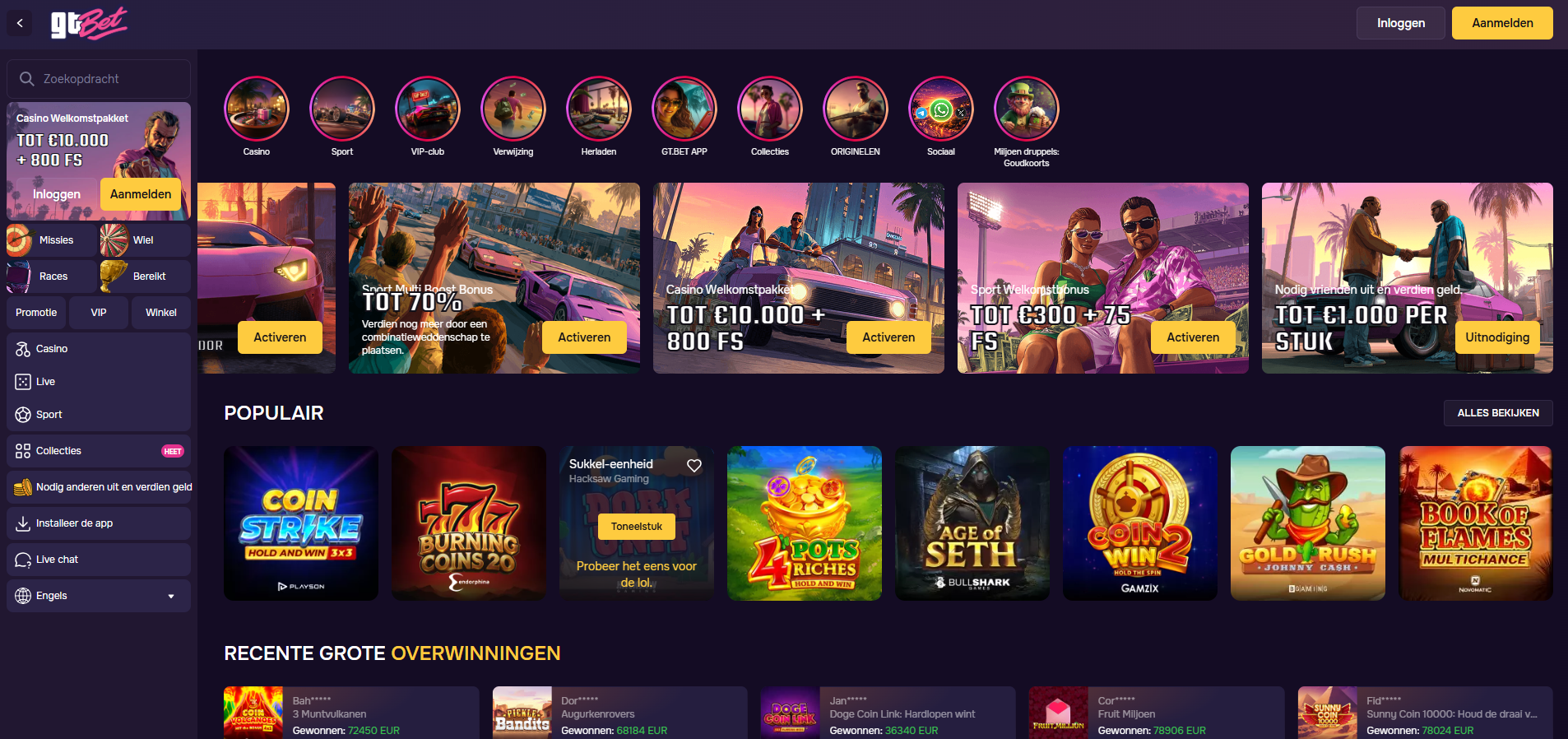Open the Winkel tab

[x=161, y=313]
